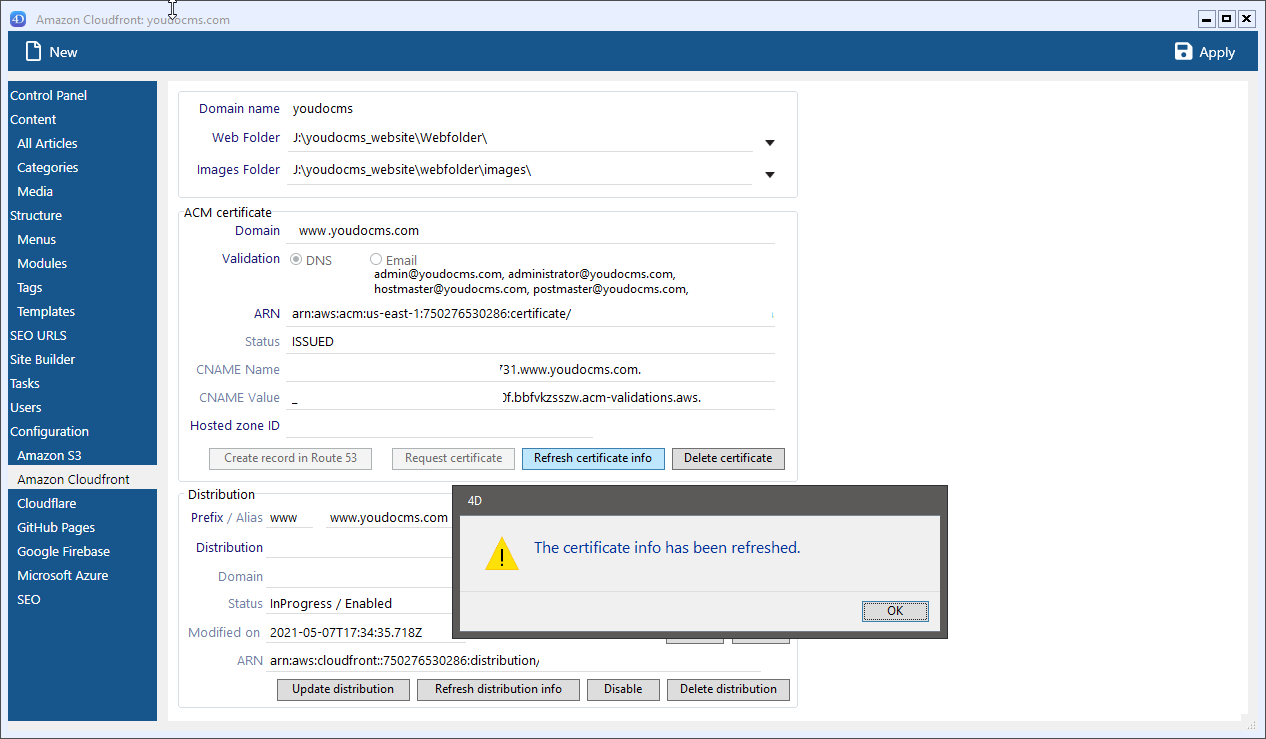
Task: Click OK in the 4D dialog
Action: 895,611
